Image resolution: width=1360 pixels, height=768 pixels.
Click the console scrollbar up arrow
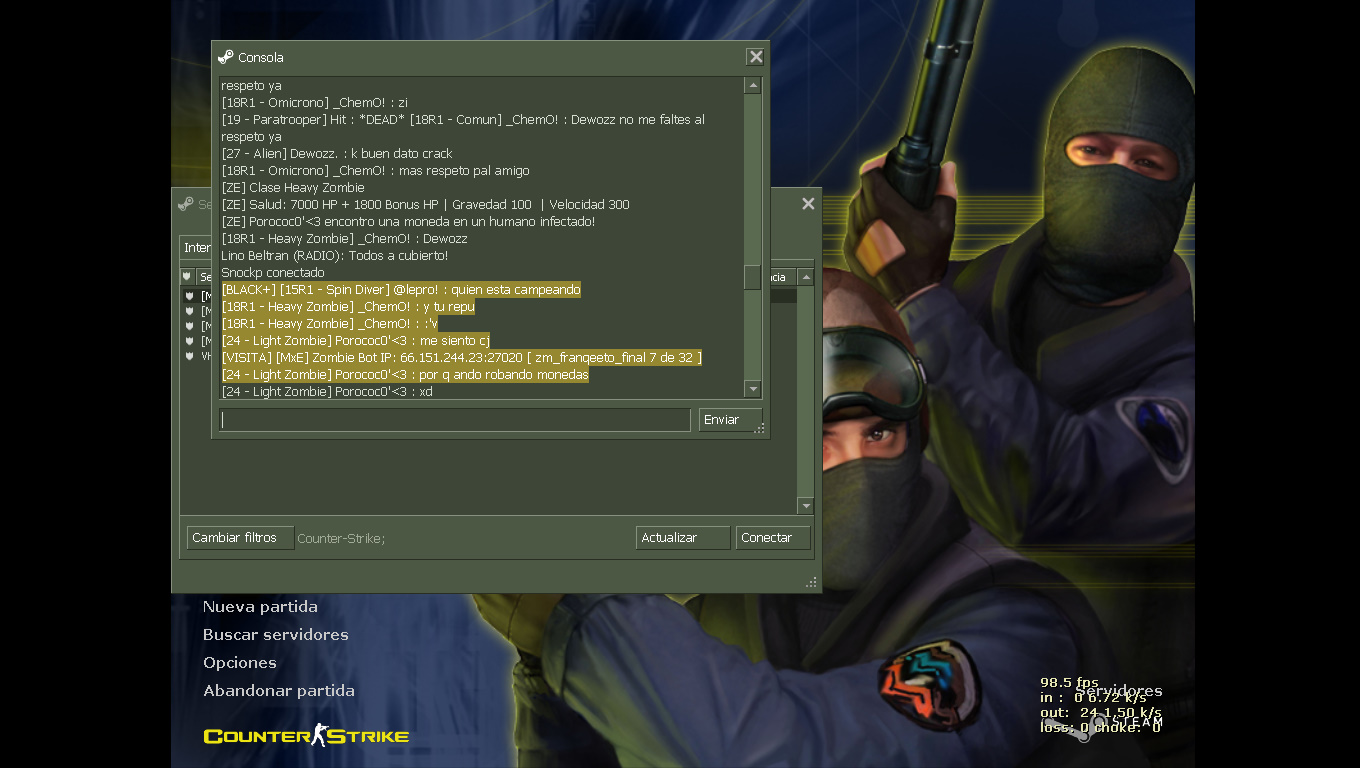click(753, 86)
